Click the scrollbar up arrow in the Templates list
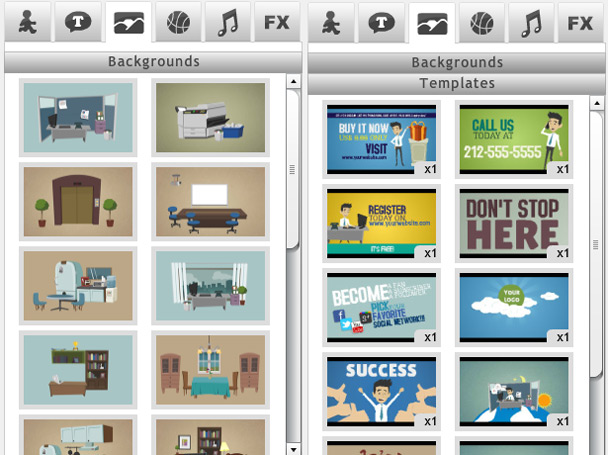The height and width of the screenshot is (455, 608). point(596,103)
